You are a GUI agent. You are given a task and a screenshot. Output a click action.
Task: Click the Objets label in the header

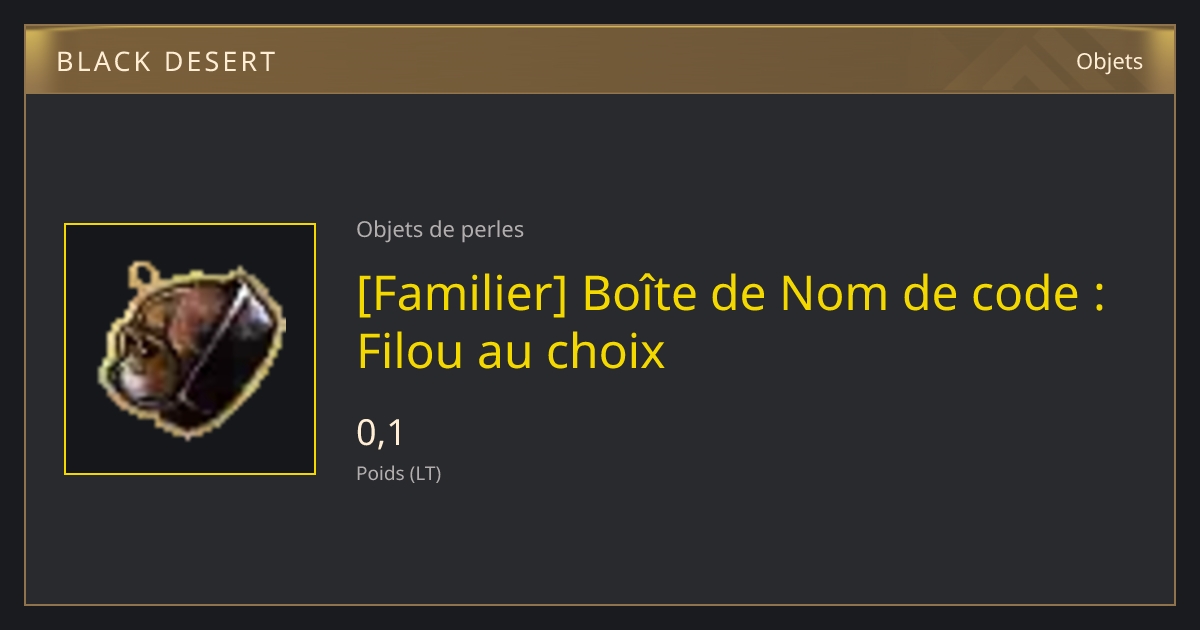pyautogui.click(x=1109, y=62)
